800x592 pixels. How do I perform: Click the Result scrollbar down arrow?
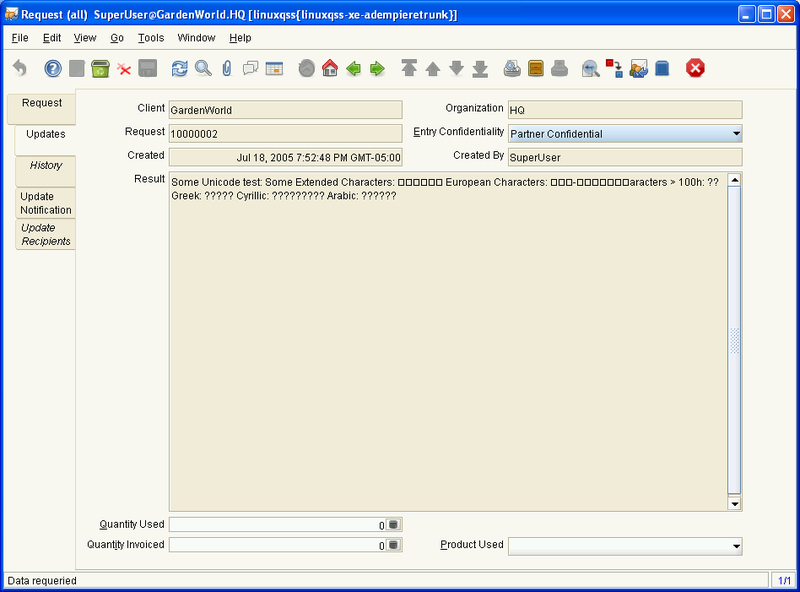734,504
